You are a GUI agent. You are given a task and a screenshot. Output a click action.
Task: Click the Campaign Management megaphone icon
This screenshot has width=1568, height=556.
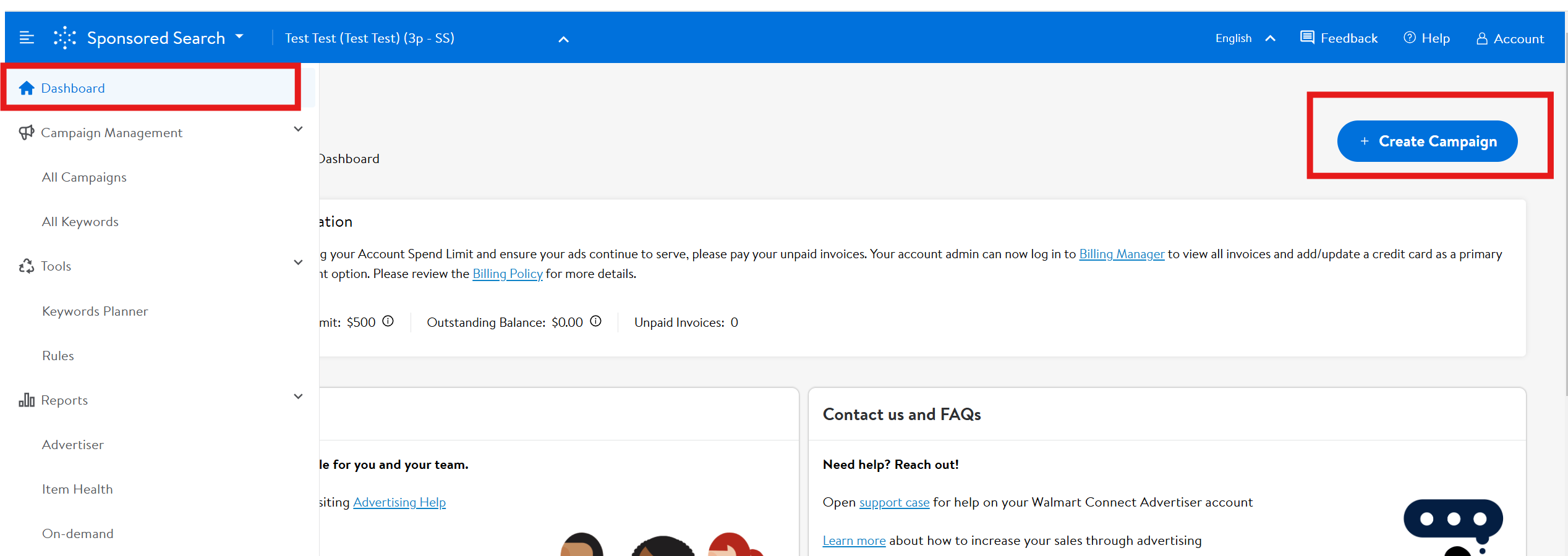[27, 133]
